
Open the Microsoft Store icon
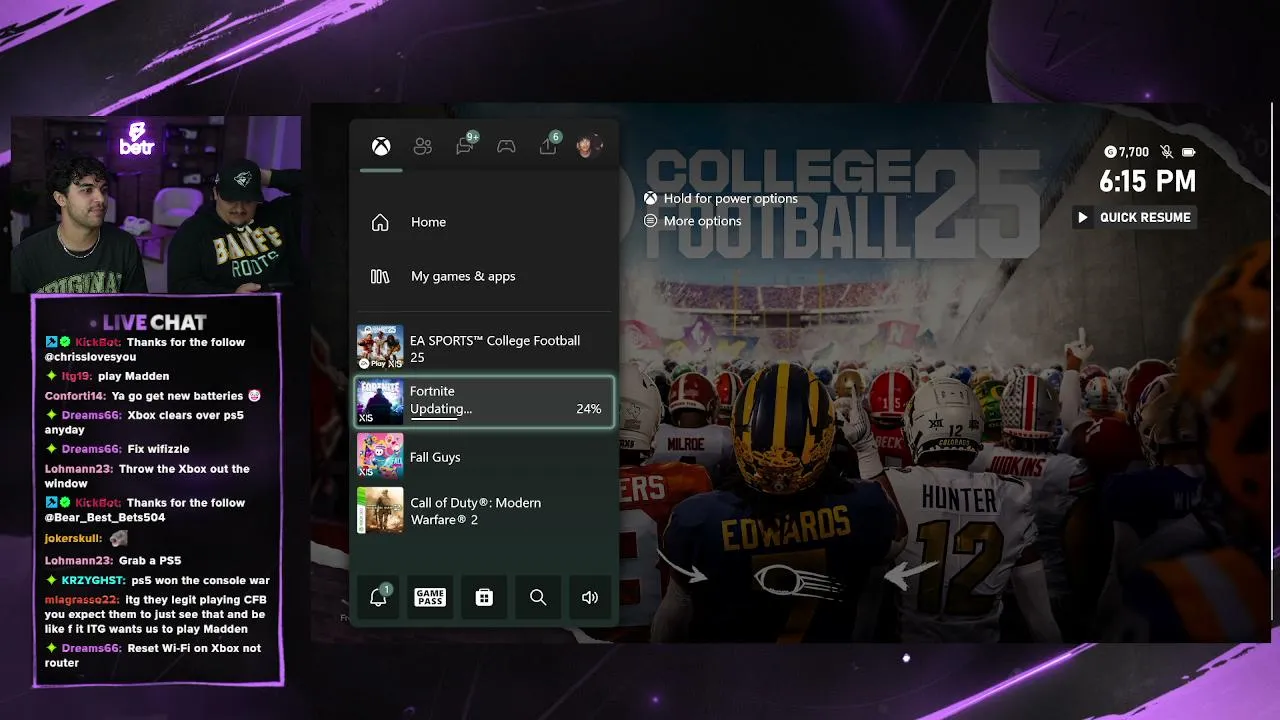pos(484,597)
